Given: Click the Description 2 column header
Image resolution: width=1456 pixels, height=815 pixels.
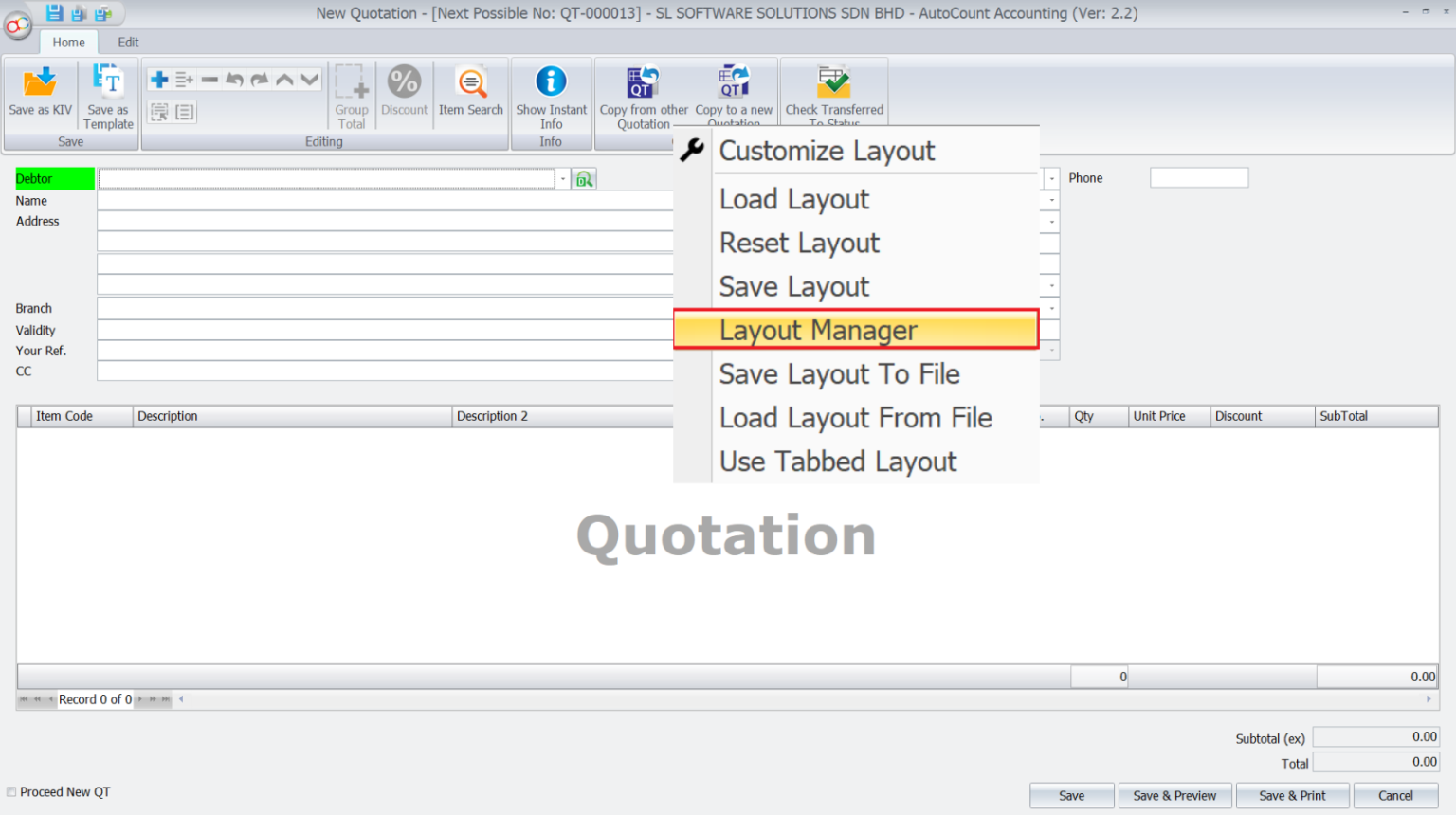Looking at the screenshot, I should pyautogui.click(x=563, y=416).
